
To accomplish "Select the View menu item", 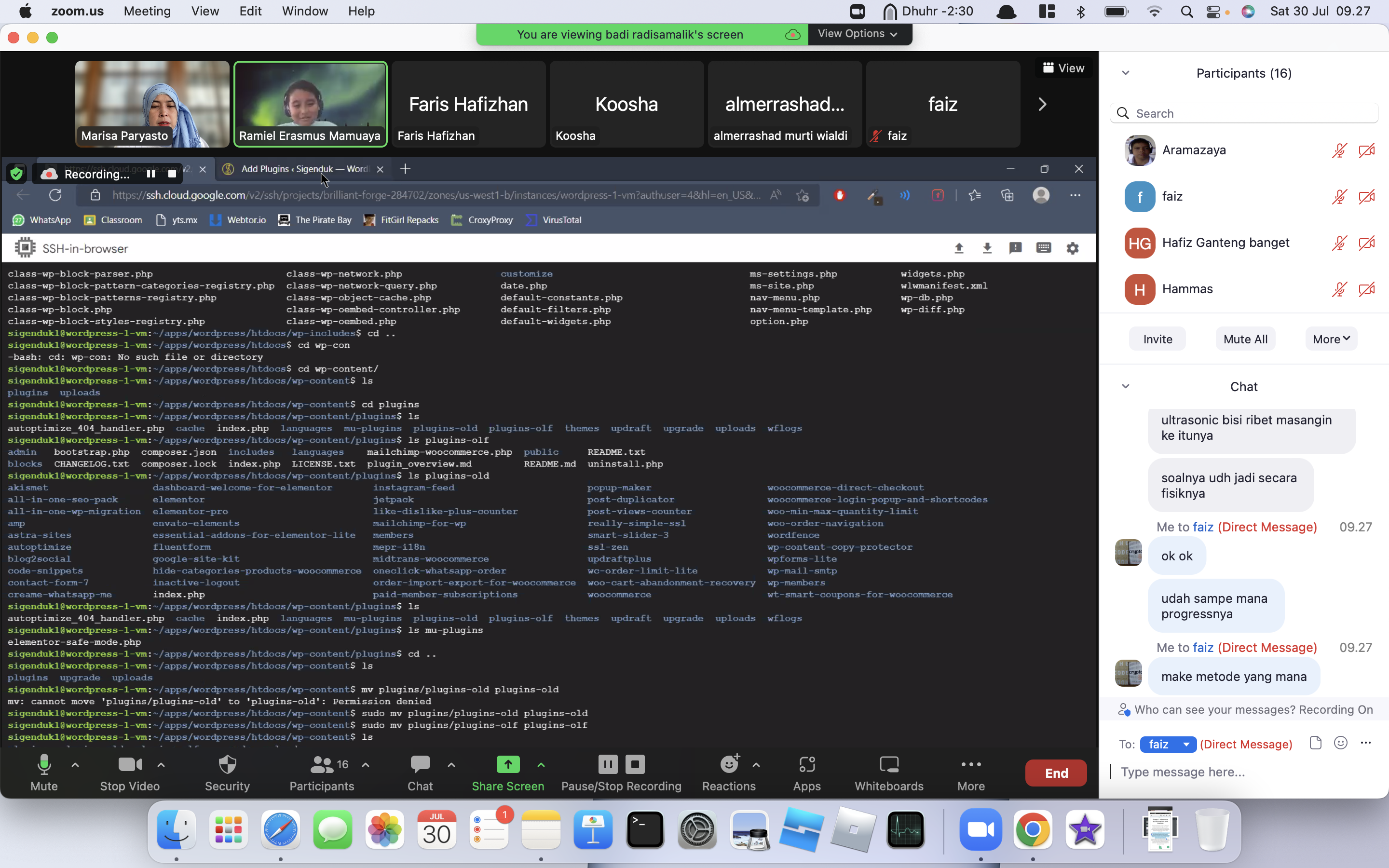I will pos(205,10).
